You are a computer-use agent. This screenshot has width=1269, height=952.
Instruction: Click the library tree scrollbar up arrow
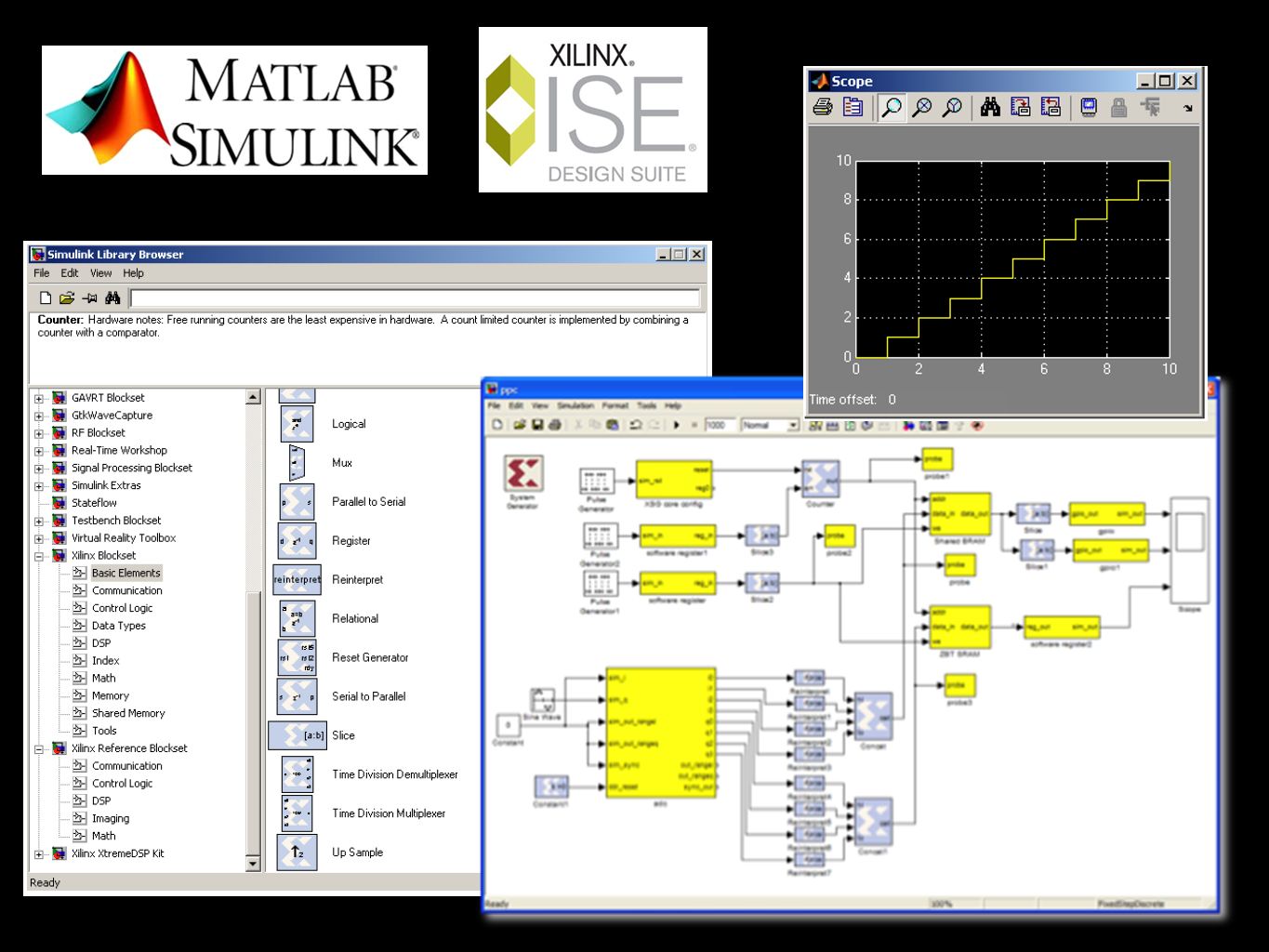(x=253, y=397)
